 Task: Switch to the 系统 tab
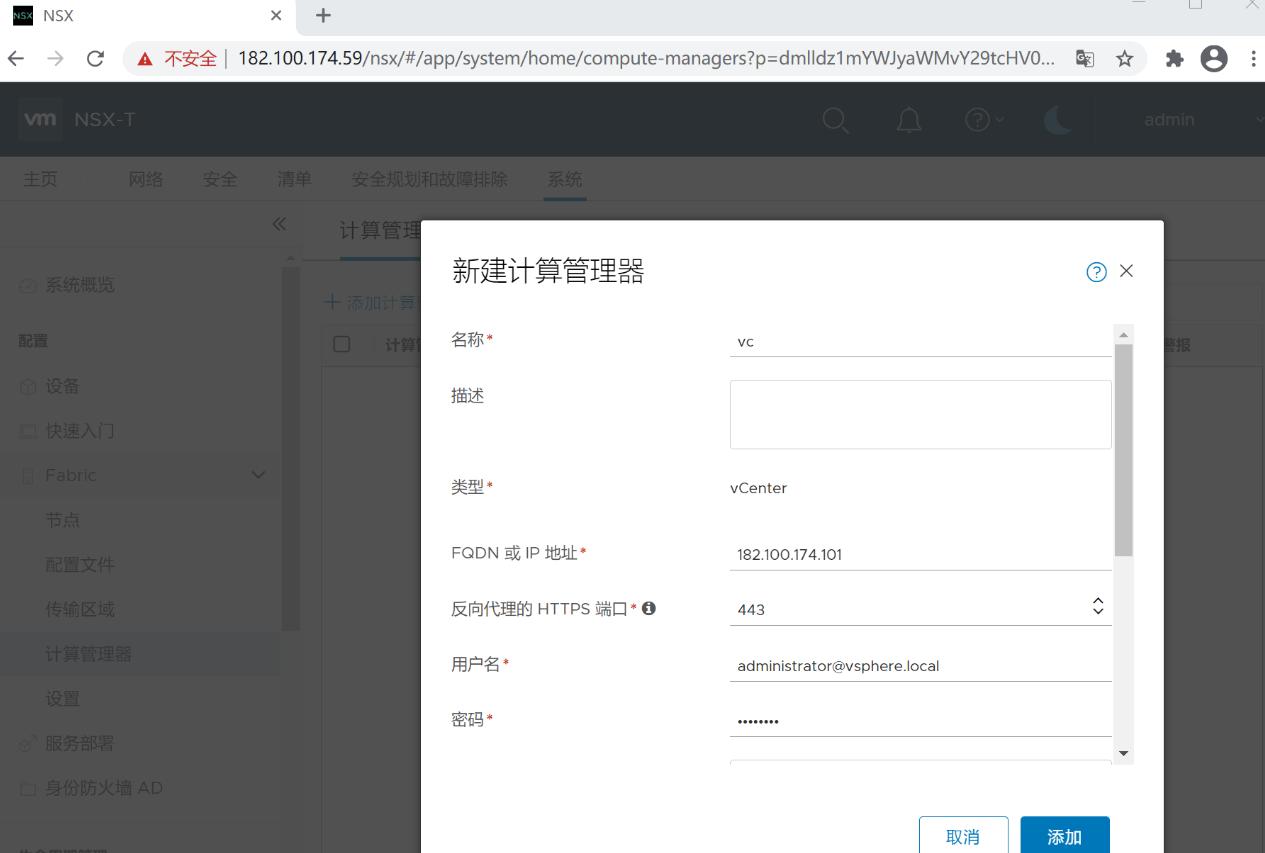click(564, 180)
